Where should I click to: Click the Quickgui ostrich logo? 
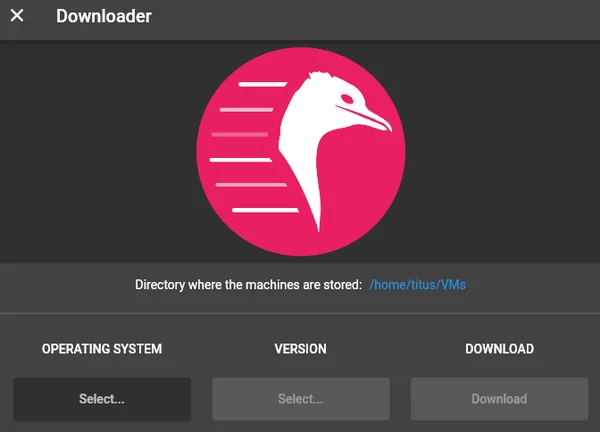click(x=301, y=152)
